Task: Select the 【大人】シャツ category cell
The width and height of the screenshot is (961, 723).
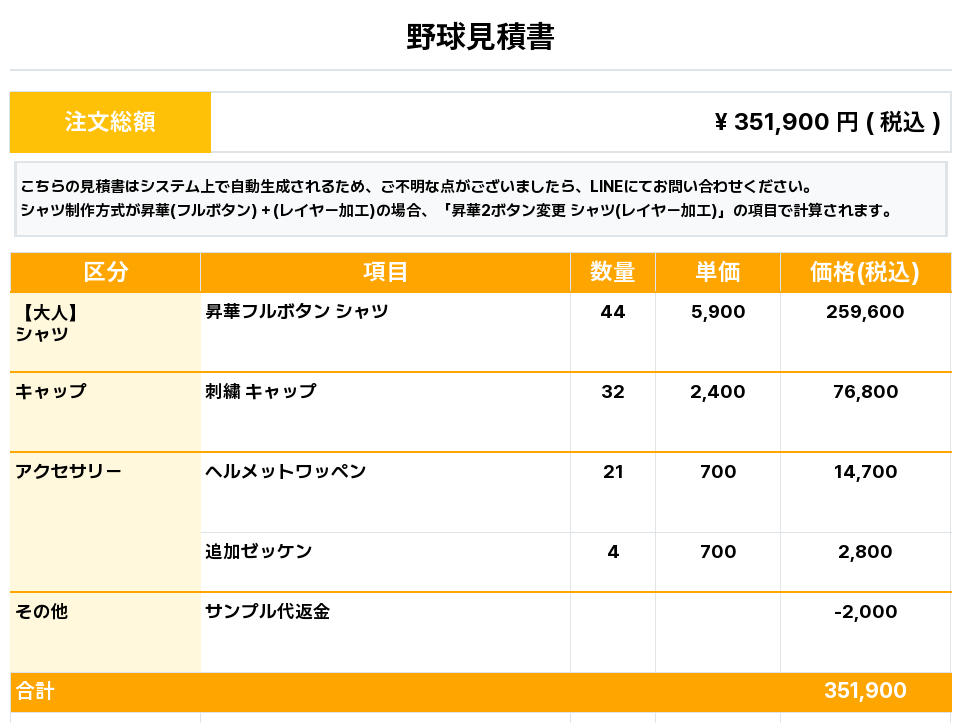Action: click(105, 331)
